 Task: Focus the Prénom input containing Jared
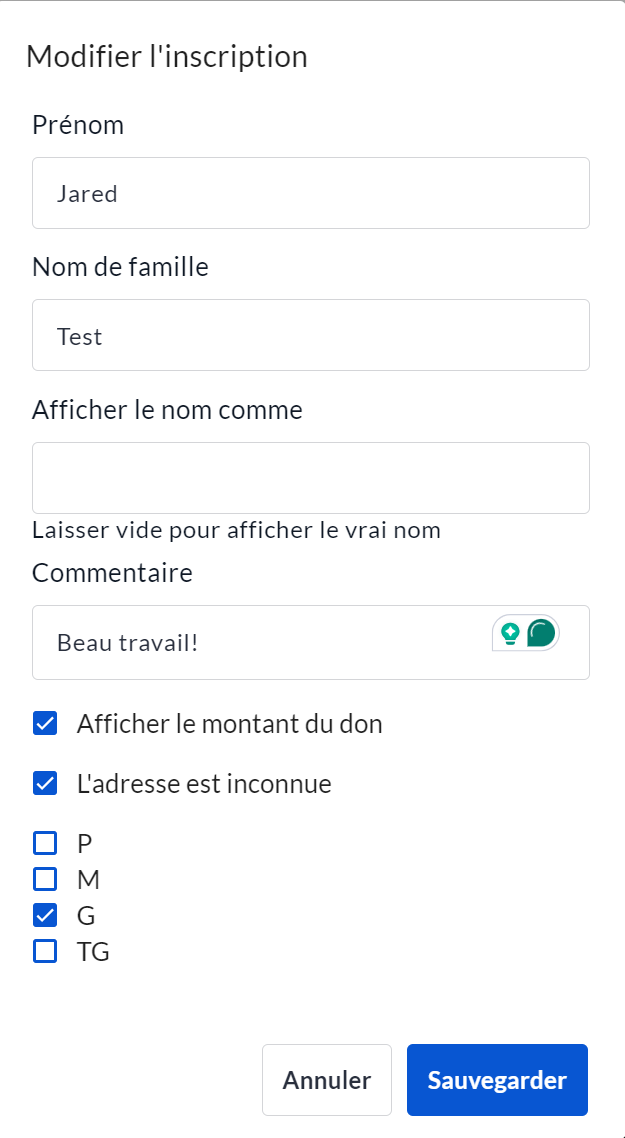(x=310, y=193)
